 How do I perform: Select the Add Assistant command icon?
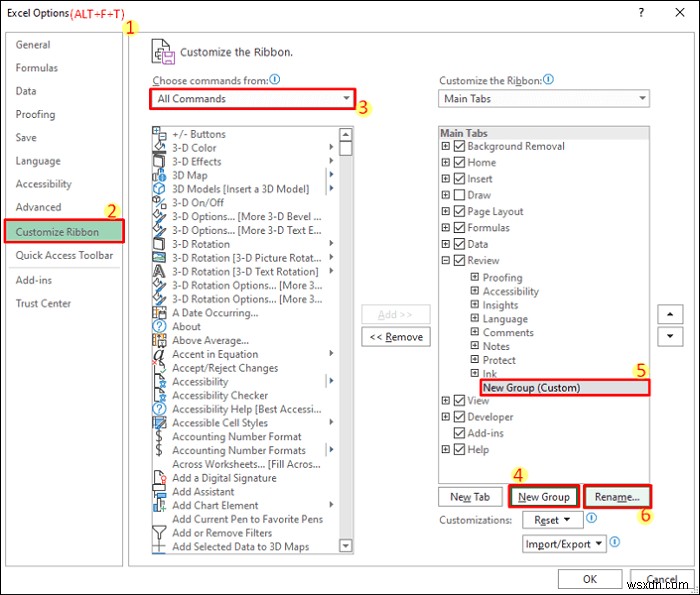pyautogui.click(x=159, y=491)
